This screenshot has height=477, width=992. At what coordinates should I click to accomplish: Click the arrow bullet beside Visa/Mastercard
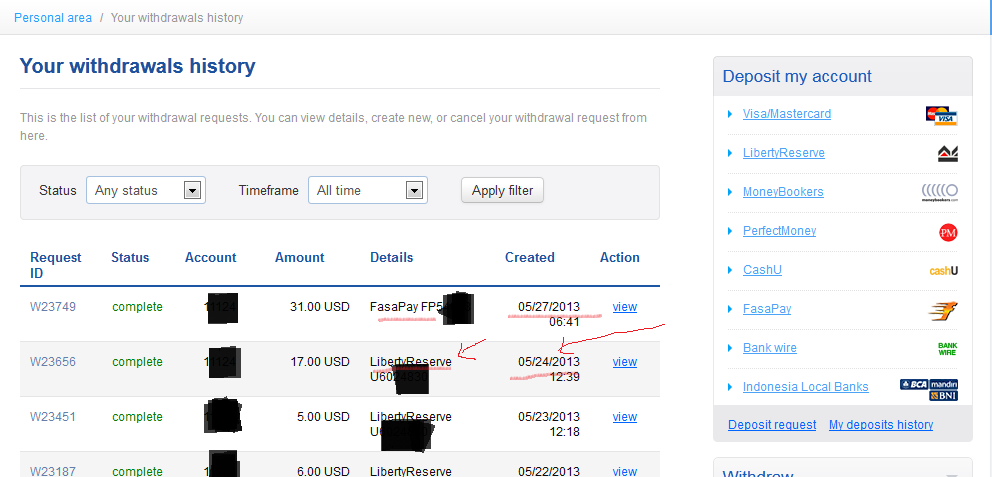[x=730, y=114]
